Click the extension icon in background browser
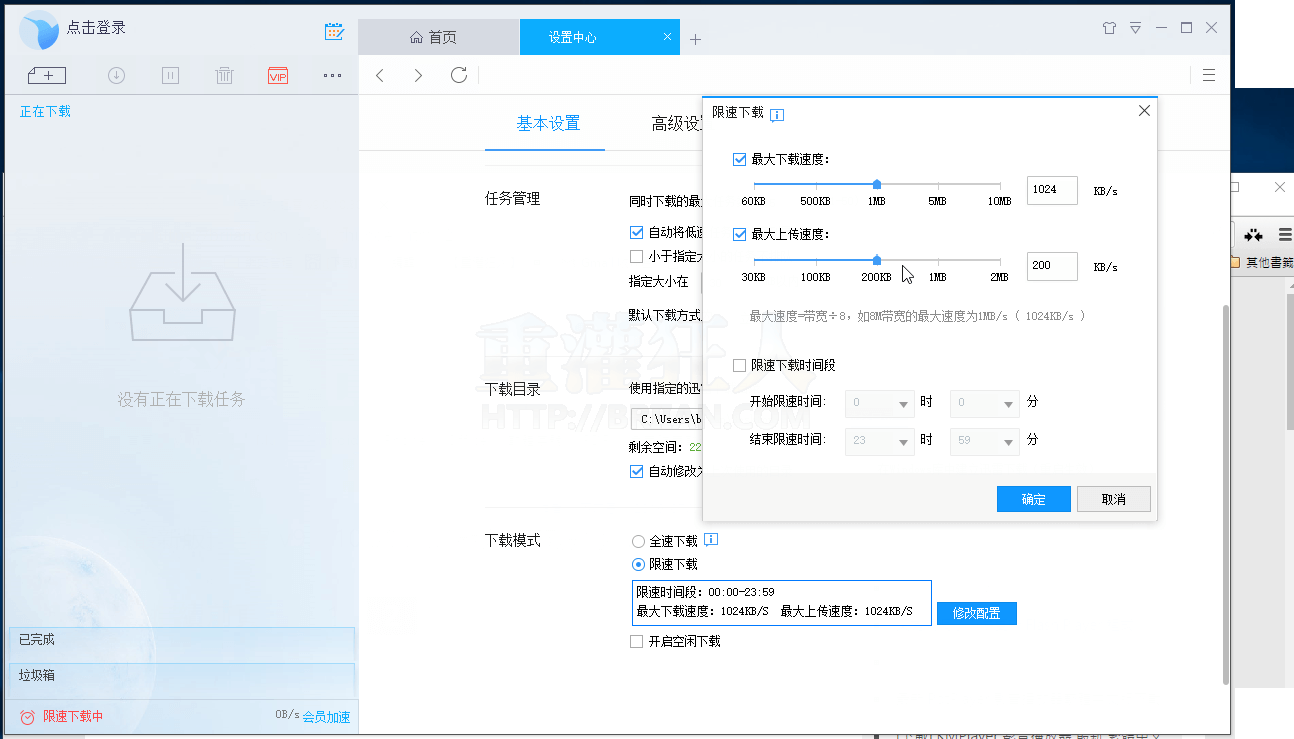Viewport: 1294px width, 739px height. (x=1253, y=235)
